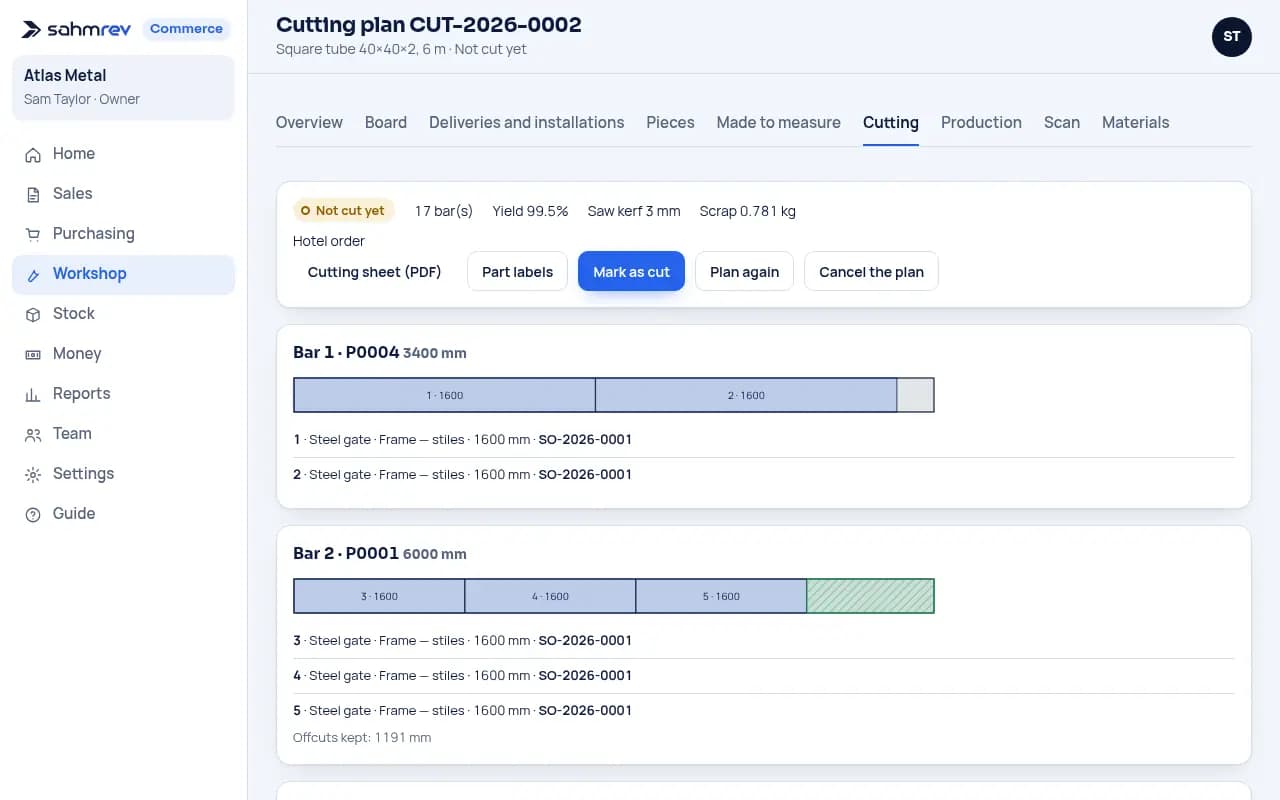The image size is (1280, 800).
Task: Select the Pieces tab
Action: click(x=670, y=122)
